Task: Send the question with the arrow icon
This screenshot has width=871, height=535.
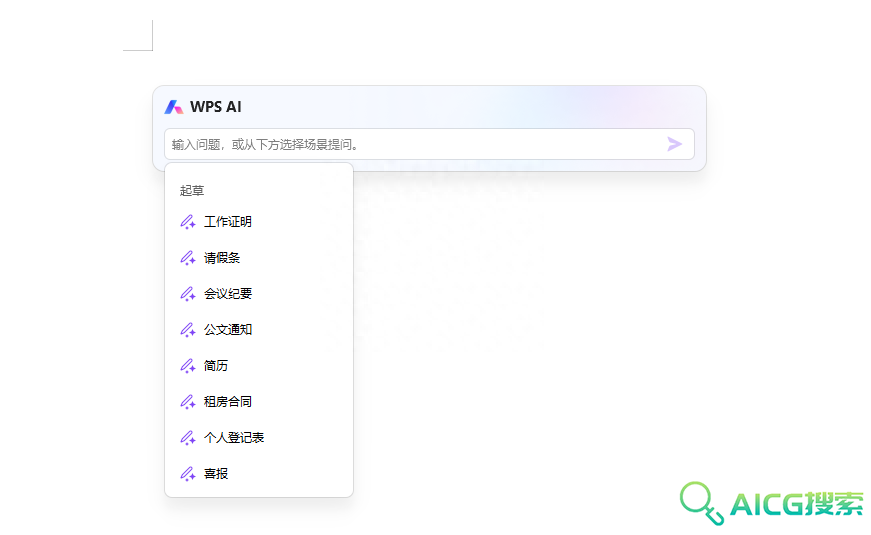Action: (674, 144)
